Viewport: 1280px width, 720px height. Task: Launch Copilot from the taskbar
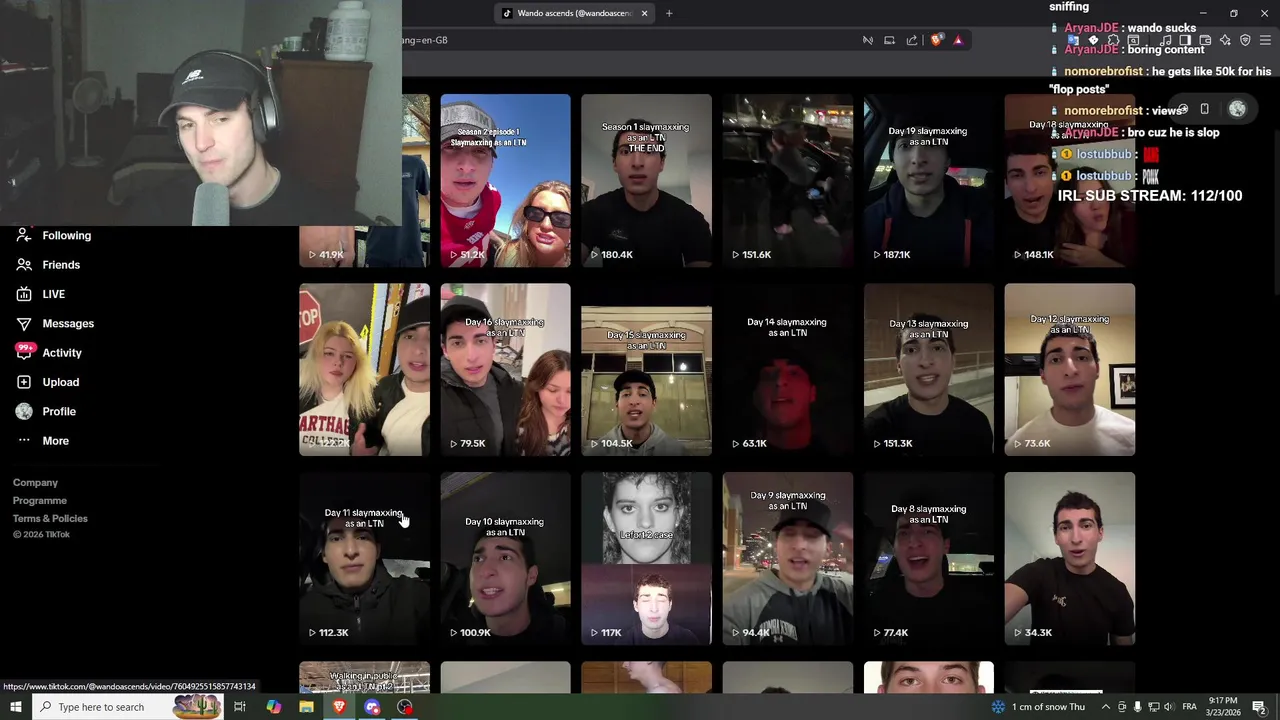click(273, 707)
